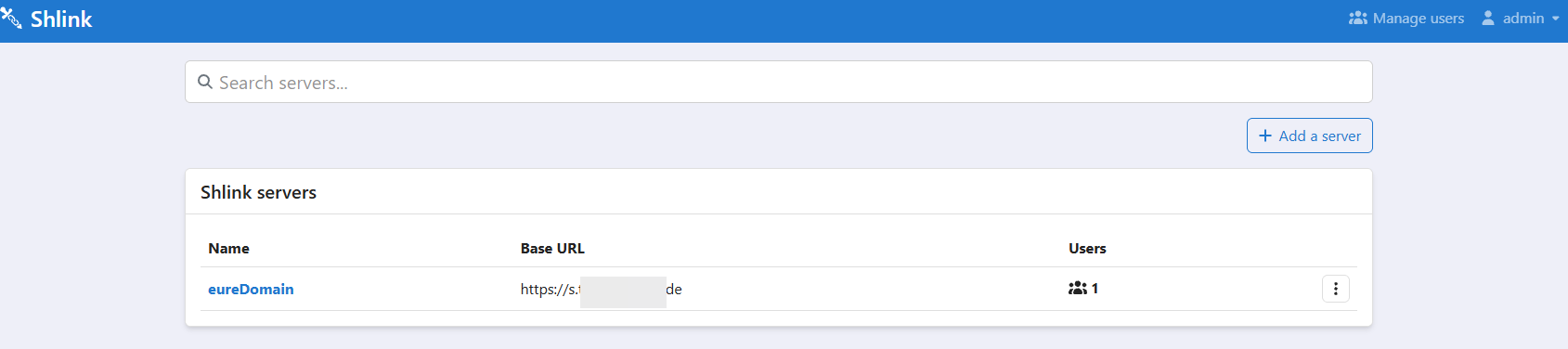Open the eureDomain server link

click(251, 289)
